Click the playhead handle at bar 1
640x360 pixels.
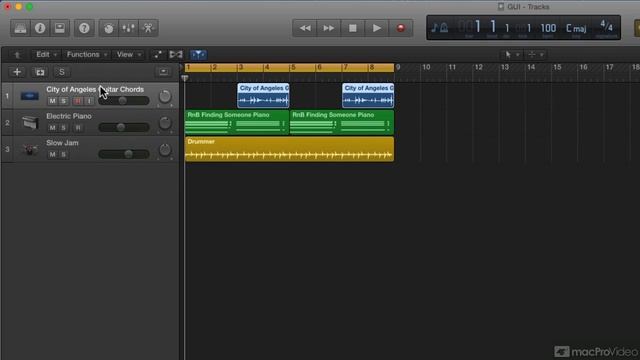pos(185,78)
